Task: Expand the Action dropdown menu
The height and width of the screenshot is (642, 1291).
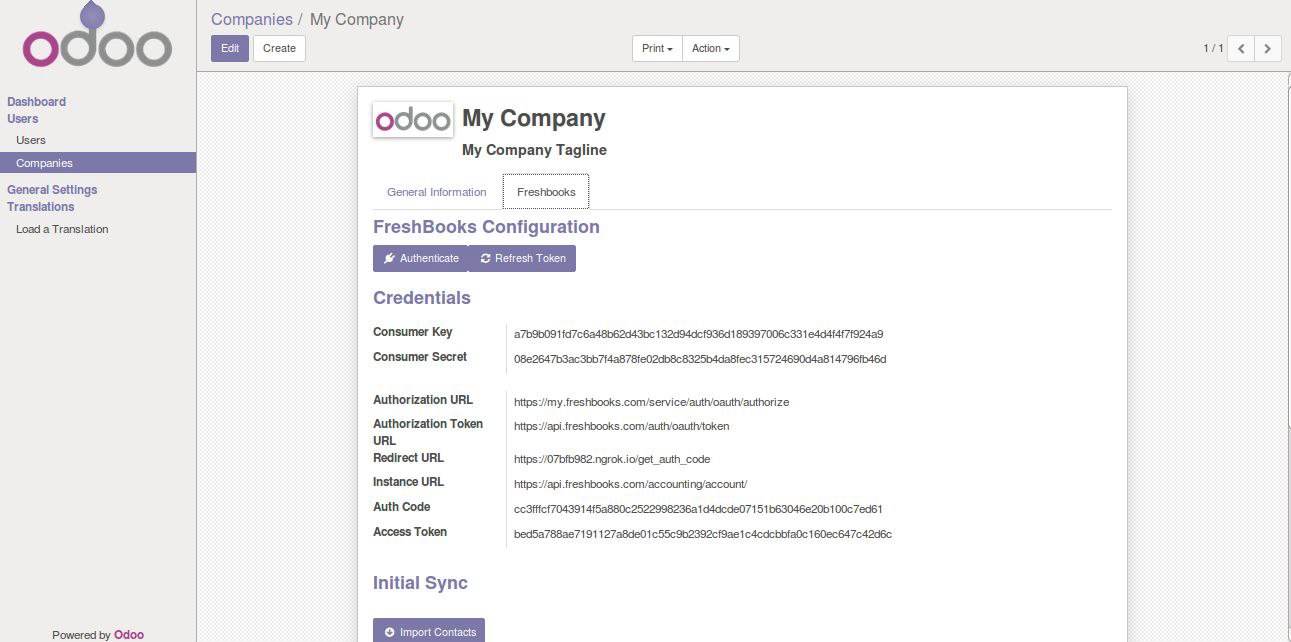Action: tap(710, 48)
